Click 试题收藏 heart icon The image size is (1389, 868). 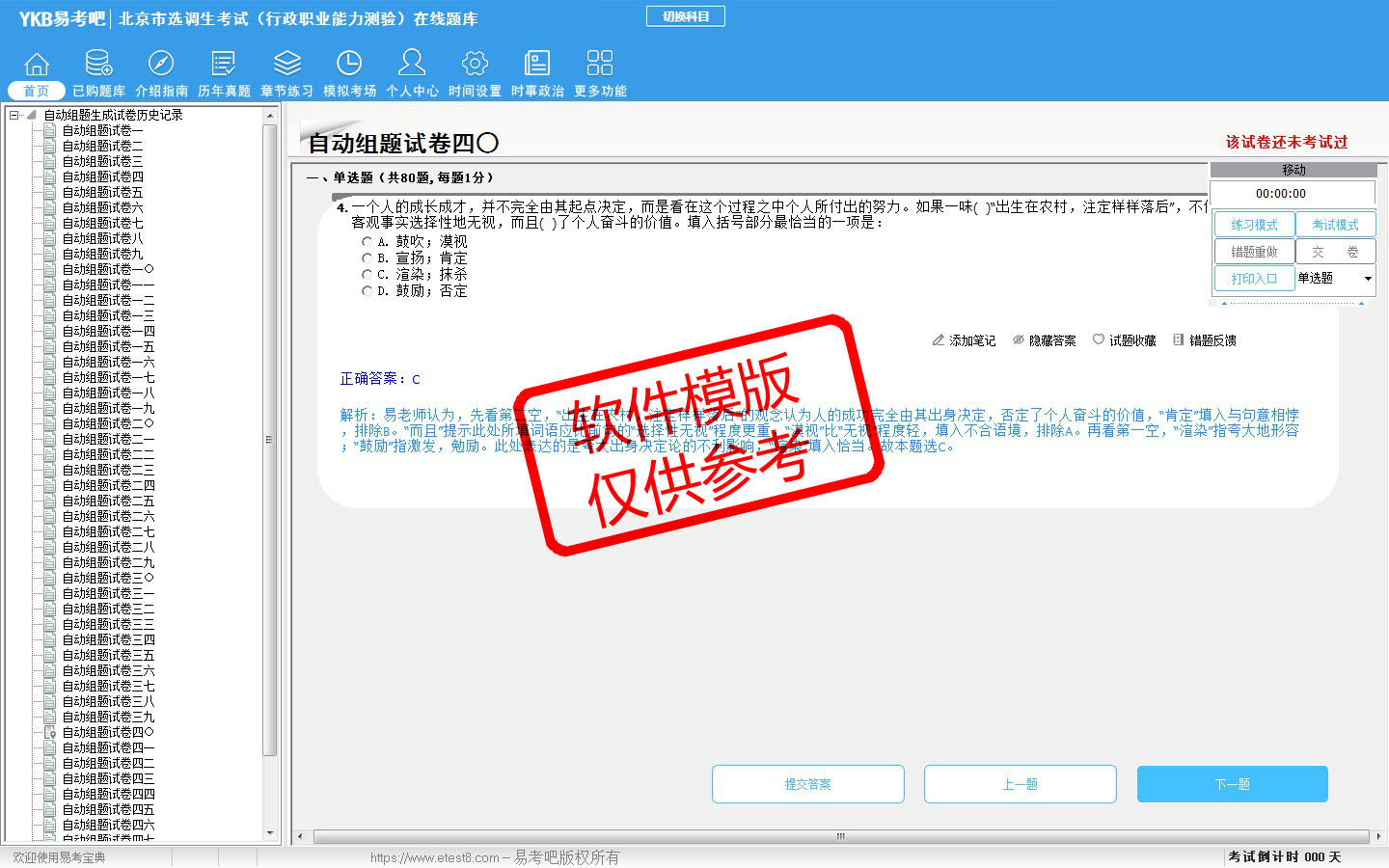pos(1098,339)
